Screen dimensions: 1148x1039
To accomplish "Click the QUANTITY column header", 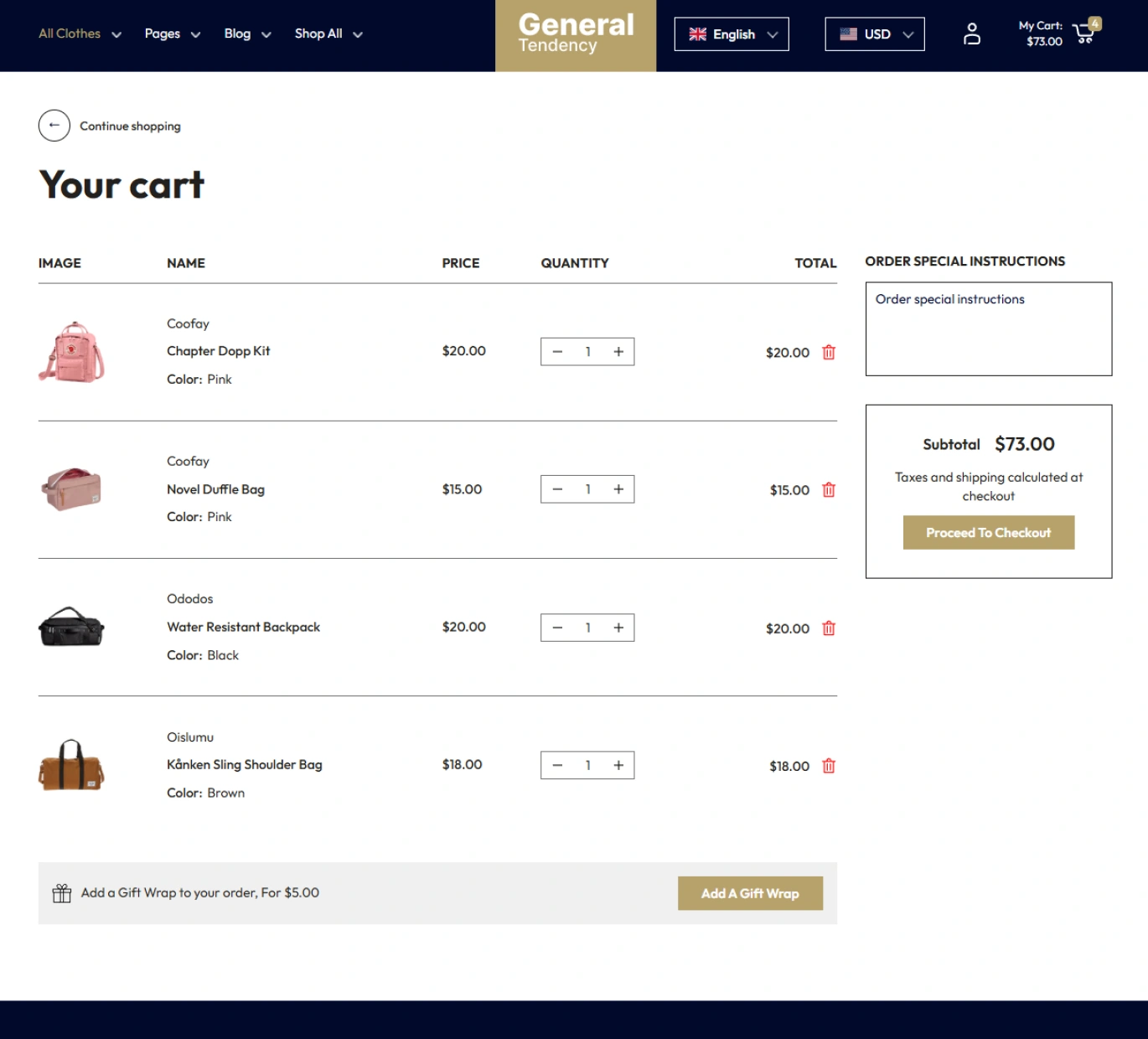I will tap(575, 263).
